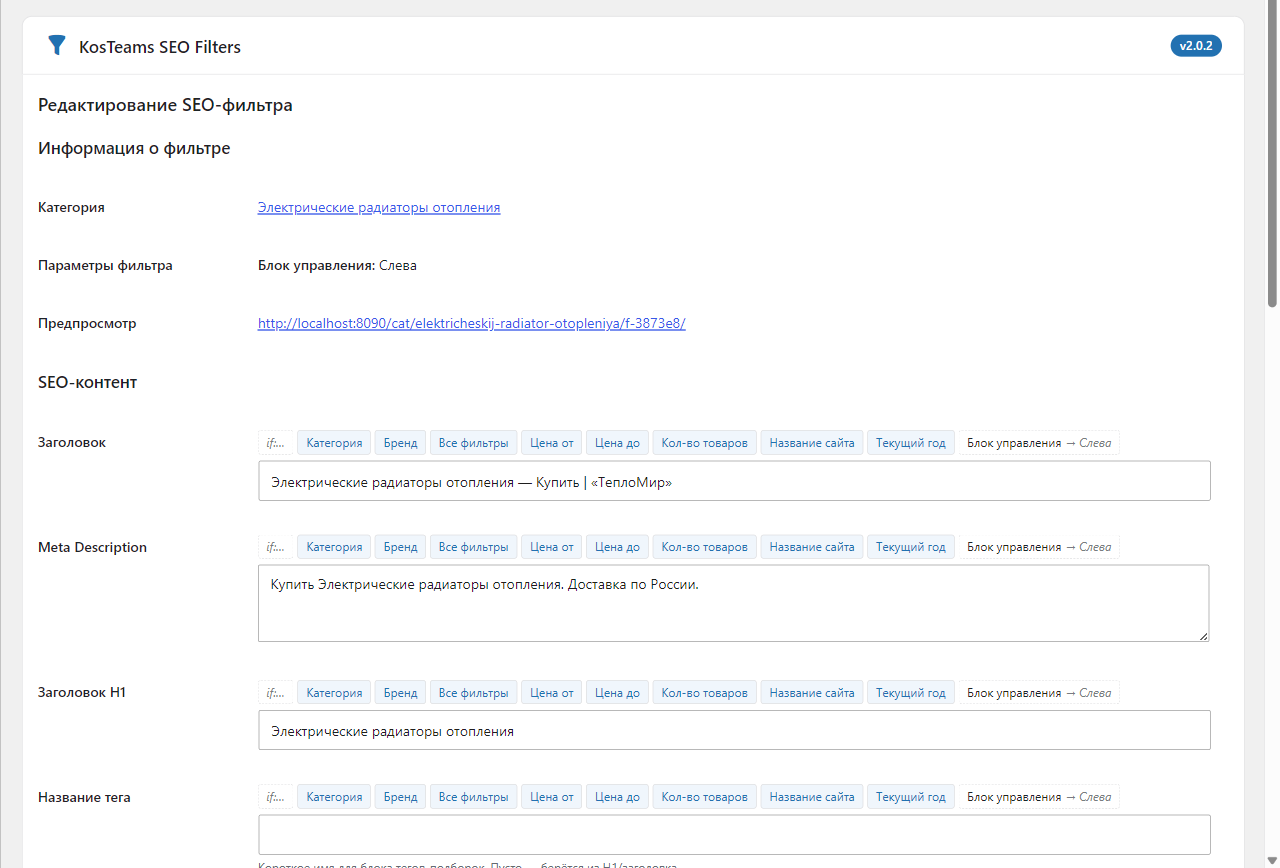
Task: Insert Кол-во товаров tag in Meta Description row
Action: tap(705, 547)
